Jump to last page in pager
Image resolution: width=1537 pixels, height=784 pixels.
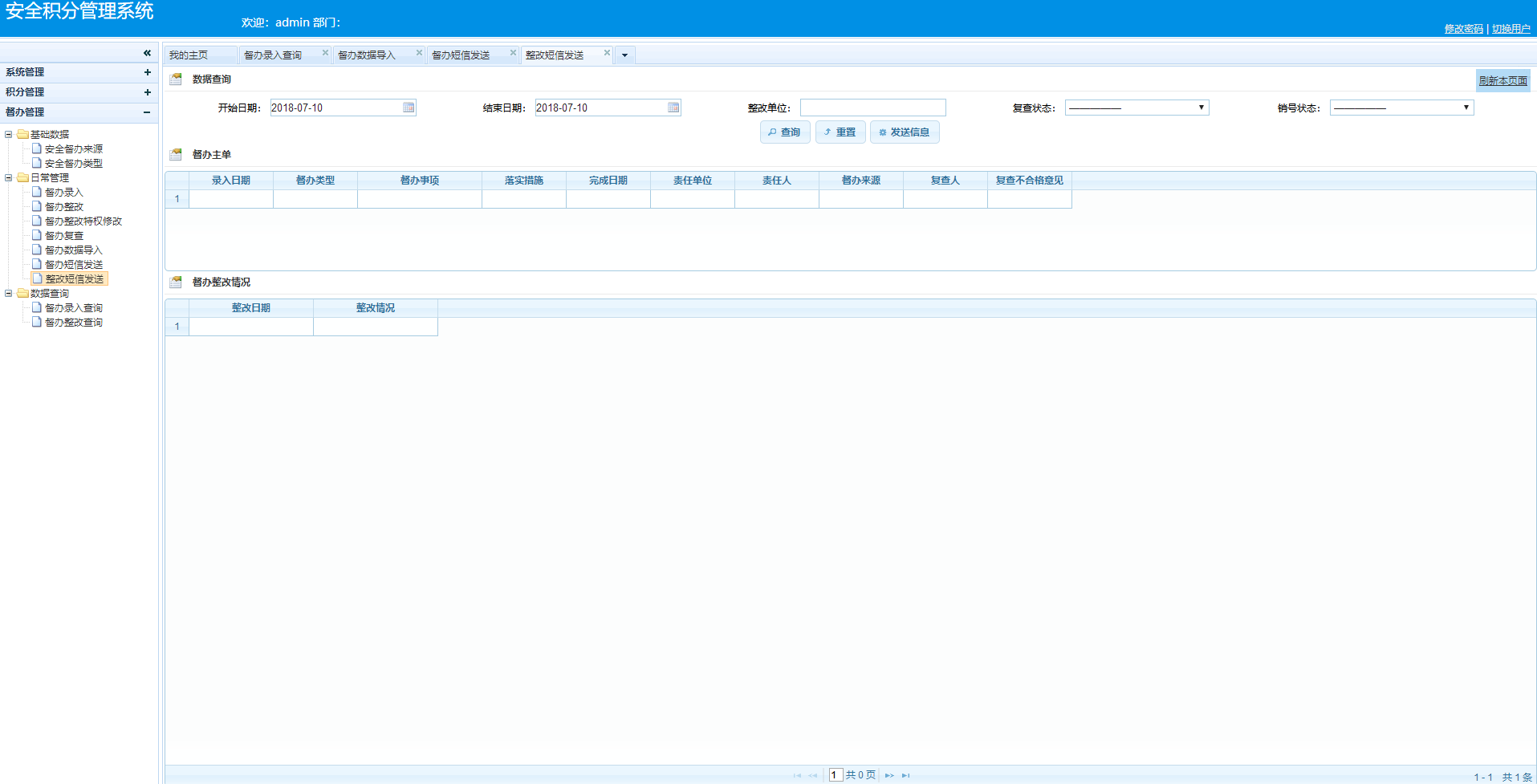pos(906,775)
